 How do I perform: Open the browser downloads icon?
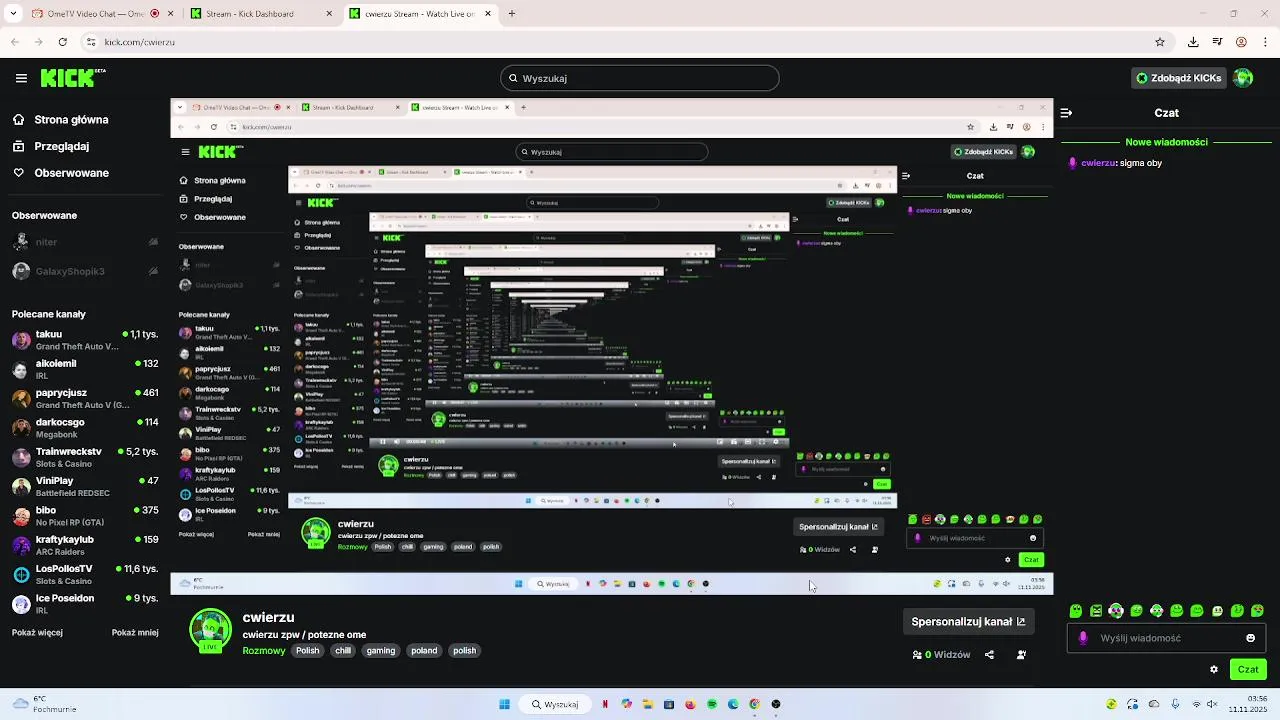(x=1193, y=42)
